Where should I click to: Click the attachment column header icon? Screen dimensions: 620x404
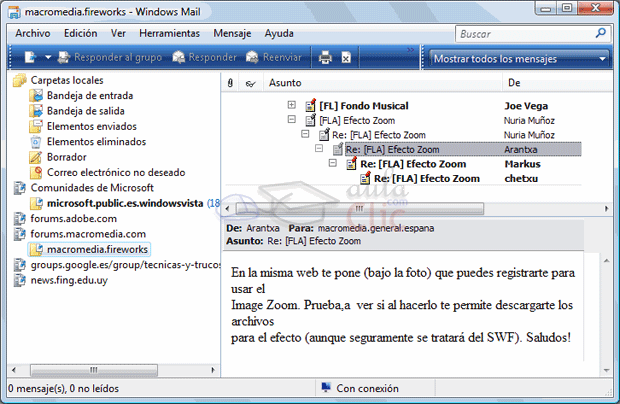tap(231, 82)
